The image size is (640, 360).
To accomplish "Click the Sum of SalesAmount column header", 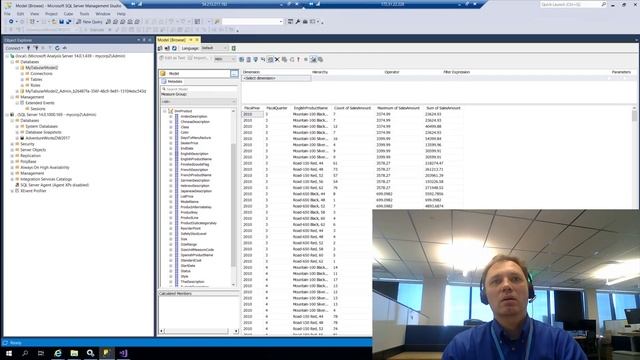I will point(443,108).
